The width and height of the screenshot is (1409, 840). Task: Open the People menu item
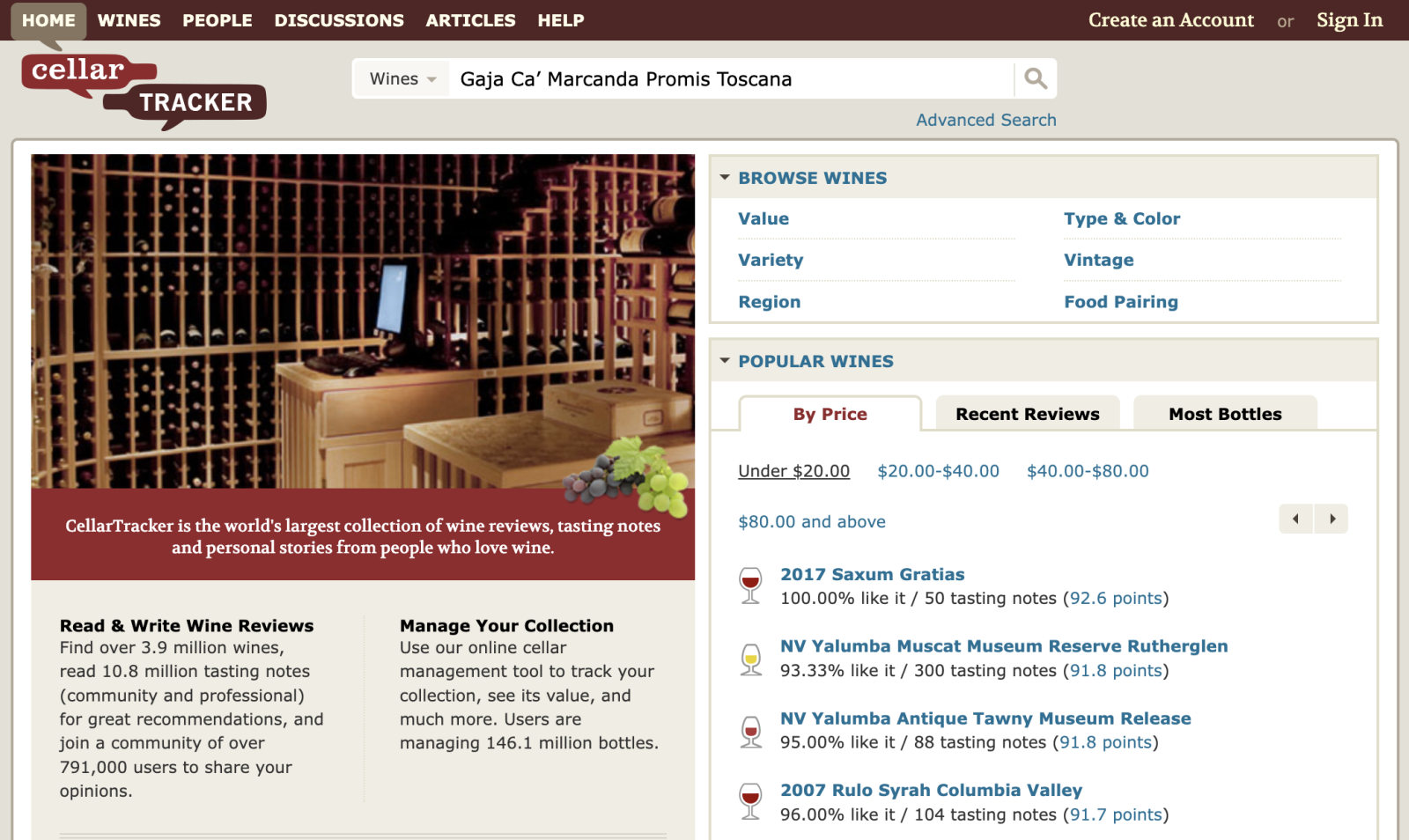[x=218, y=20]
